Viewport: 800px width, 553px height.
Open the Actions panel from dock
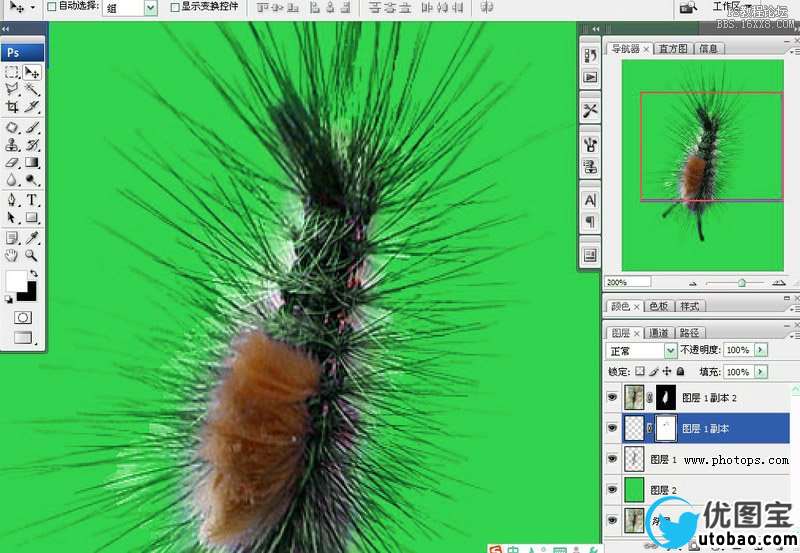590,78
